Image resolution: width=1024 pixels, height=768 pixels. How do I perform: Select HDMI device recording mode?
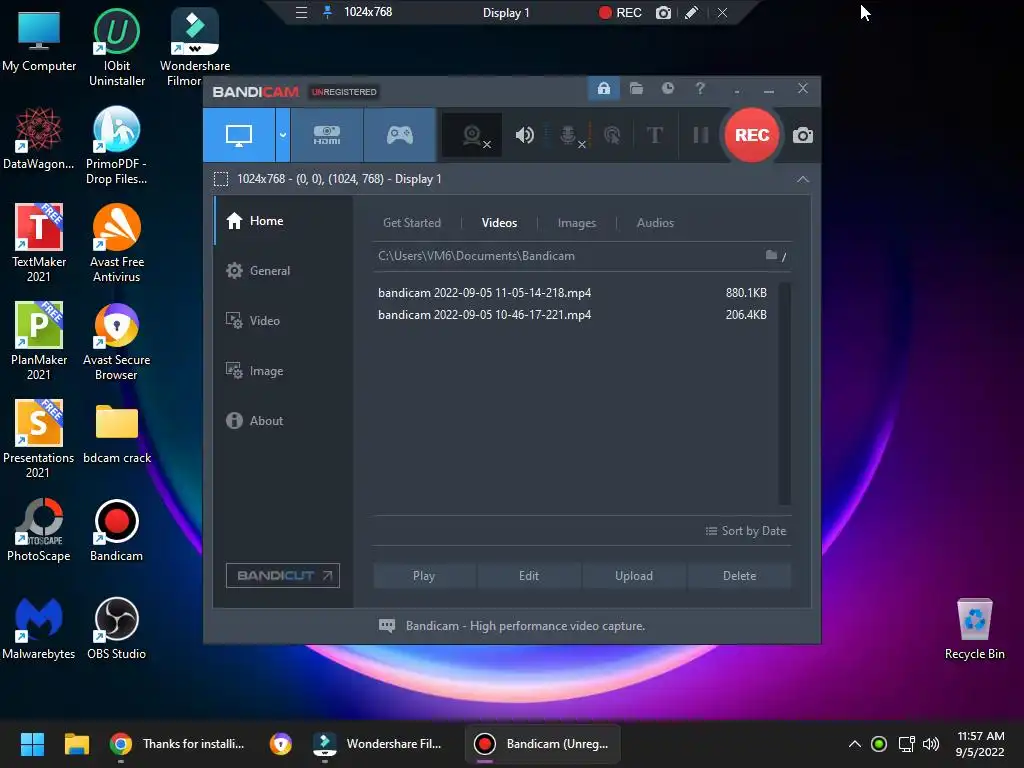pyautogui.click(x=327, y=135)
